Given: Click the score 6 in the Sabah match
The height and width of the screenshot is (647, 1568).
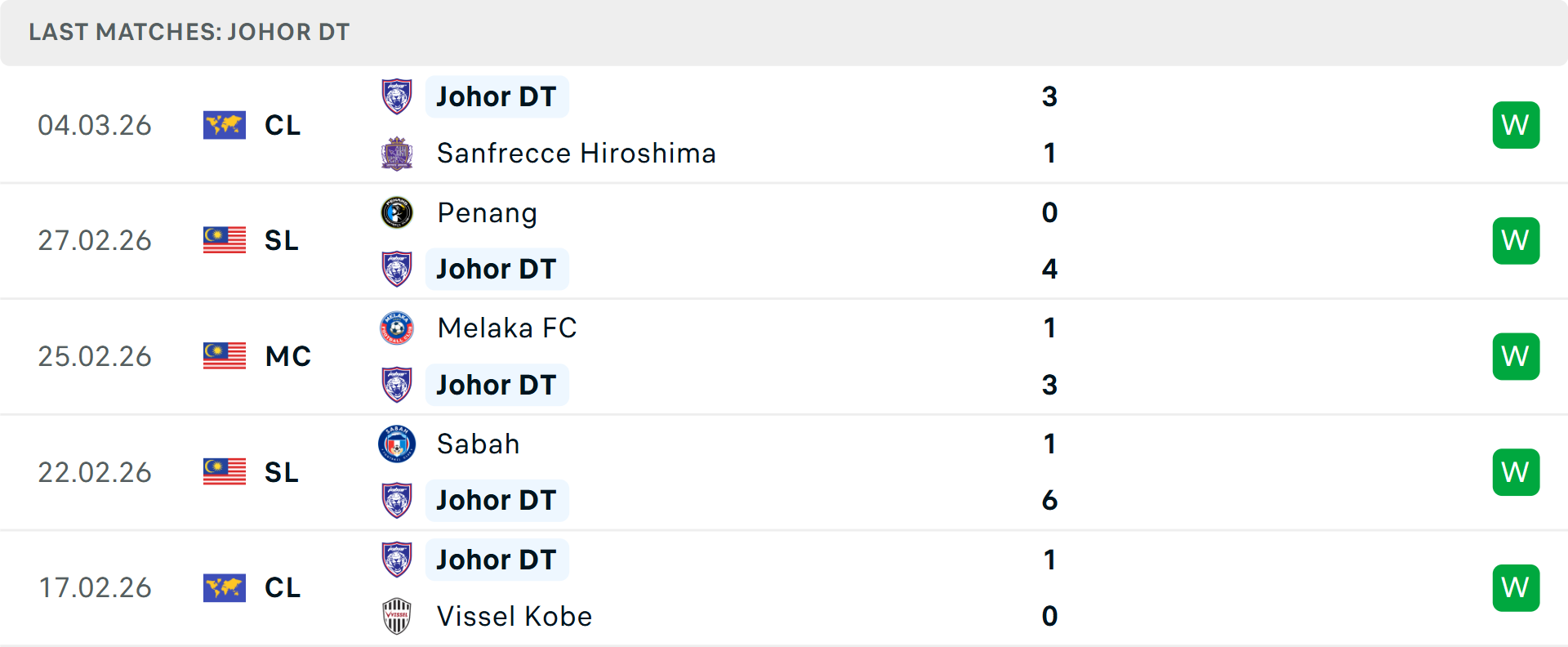Looking at the screenshot, I should 1050,500.
